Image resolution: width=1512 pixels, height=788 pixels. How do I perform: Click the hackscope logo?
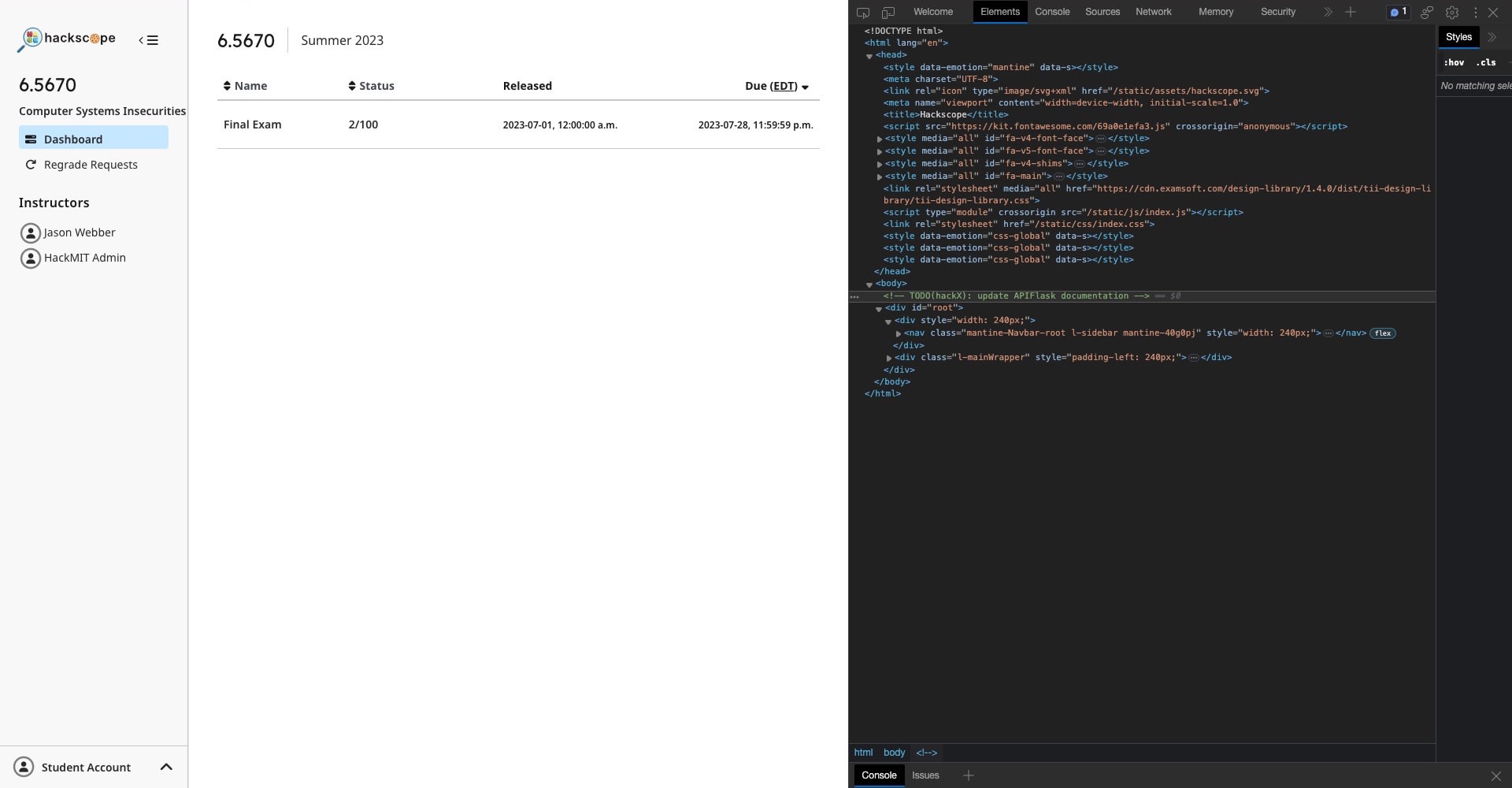pos(66,39)
